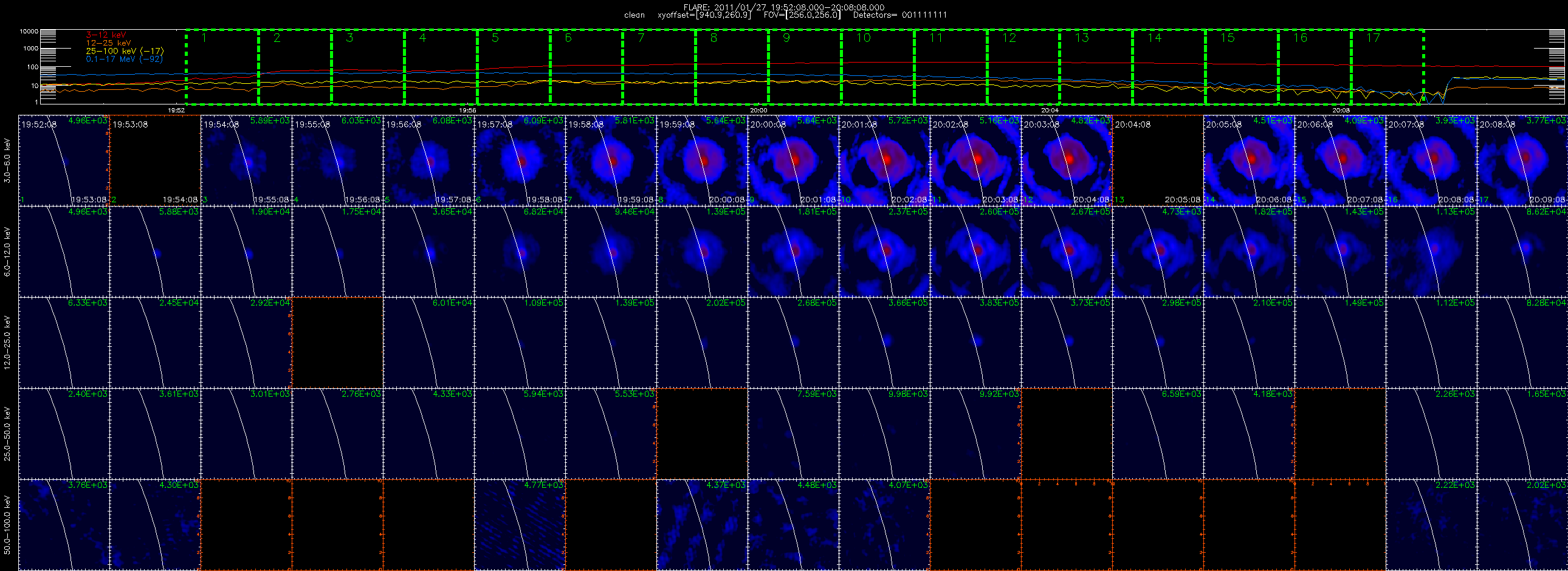The height and width of the screenshot is (571, 1568).
Task: Click the '20:09:08' end time label
Action: (x=1547, y=200)
